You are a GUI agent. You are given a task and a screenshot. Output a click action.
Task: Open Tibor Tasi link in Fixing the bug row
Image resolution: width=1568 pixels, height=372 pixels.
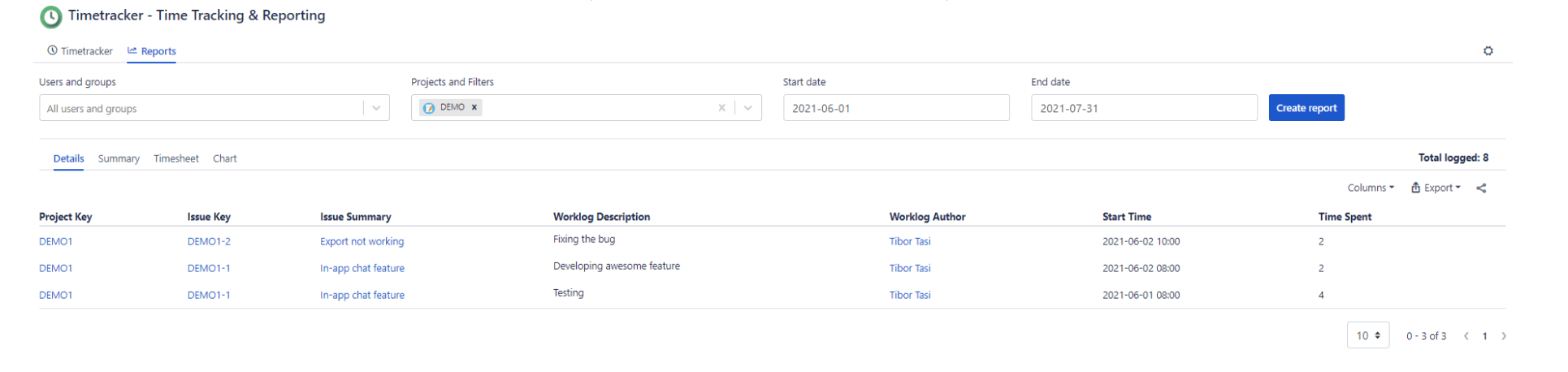[x=909, y=241]
